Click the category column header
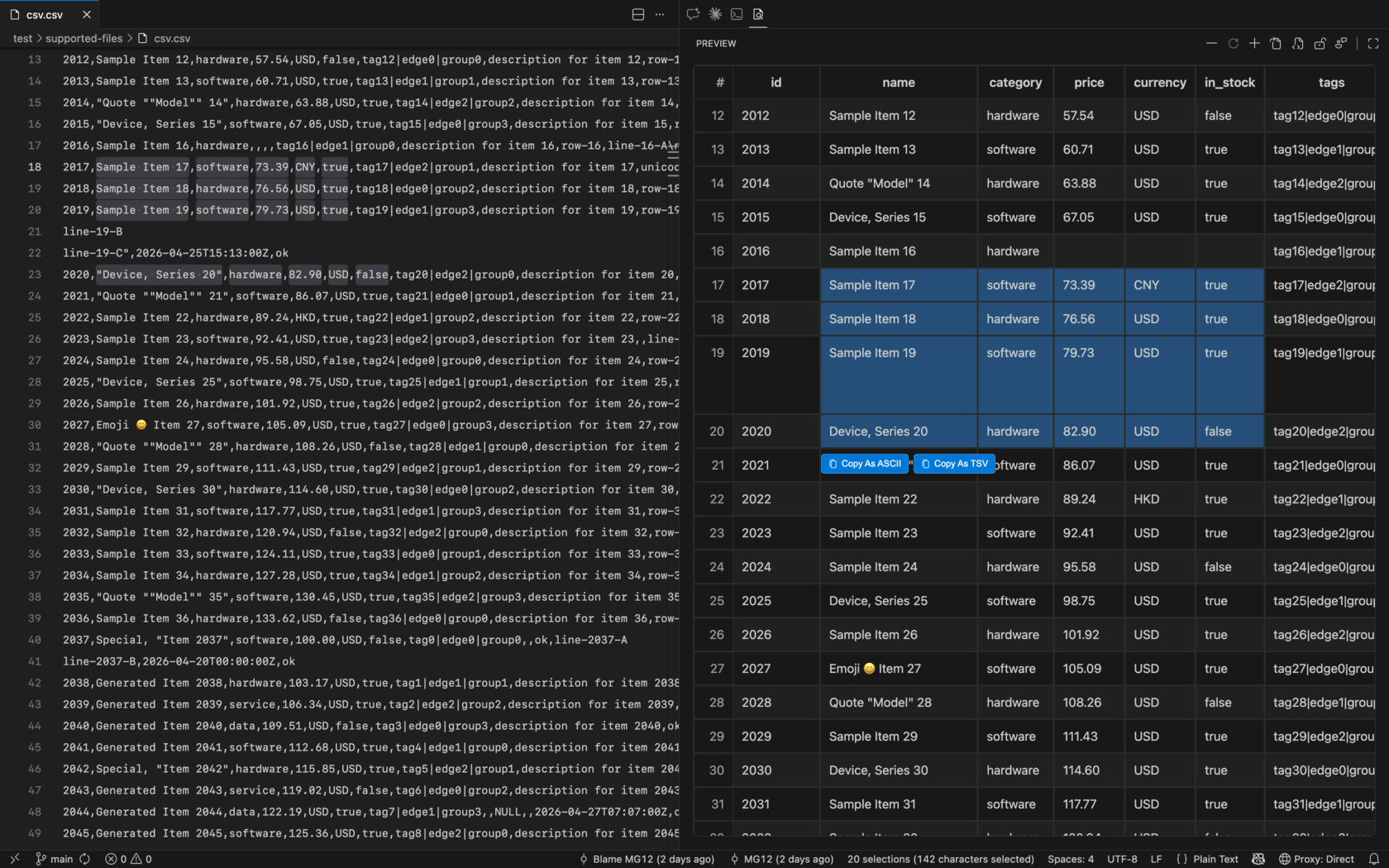This screenshot has height=868, width=1389. pyautogui.click(x=1015, y=82)
